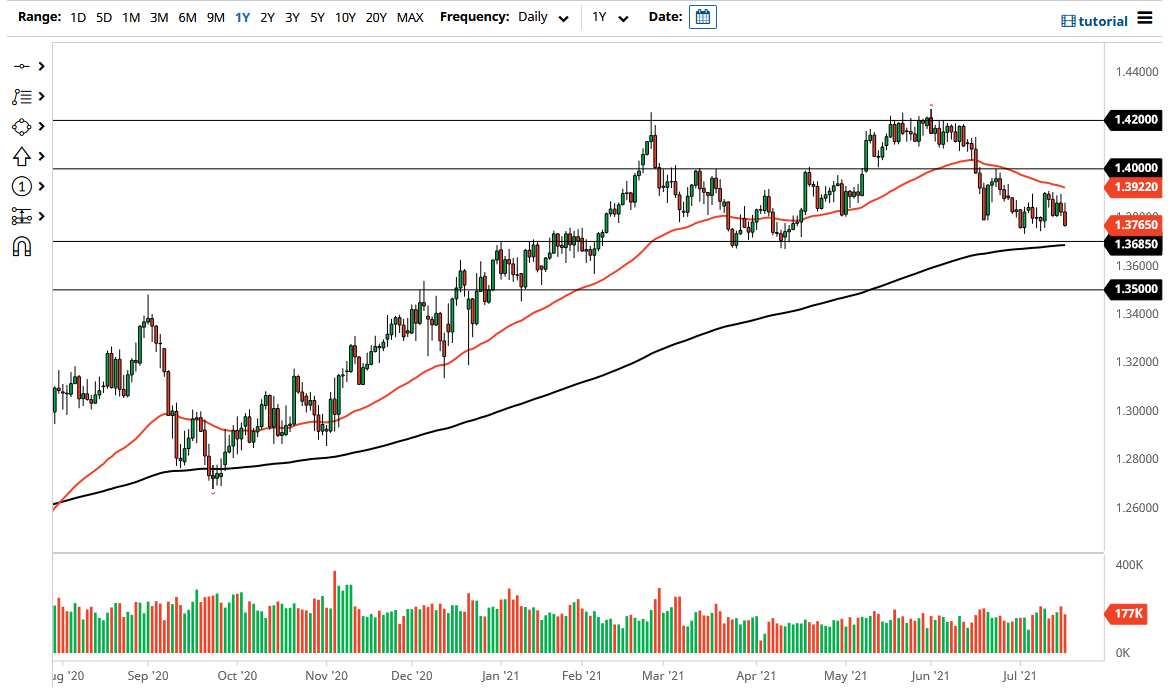Click the 6M range button
Image resolution: width=1170 pixels, height=695 pixels.
[x=186, y=17]
